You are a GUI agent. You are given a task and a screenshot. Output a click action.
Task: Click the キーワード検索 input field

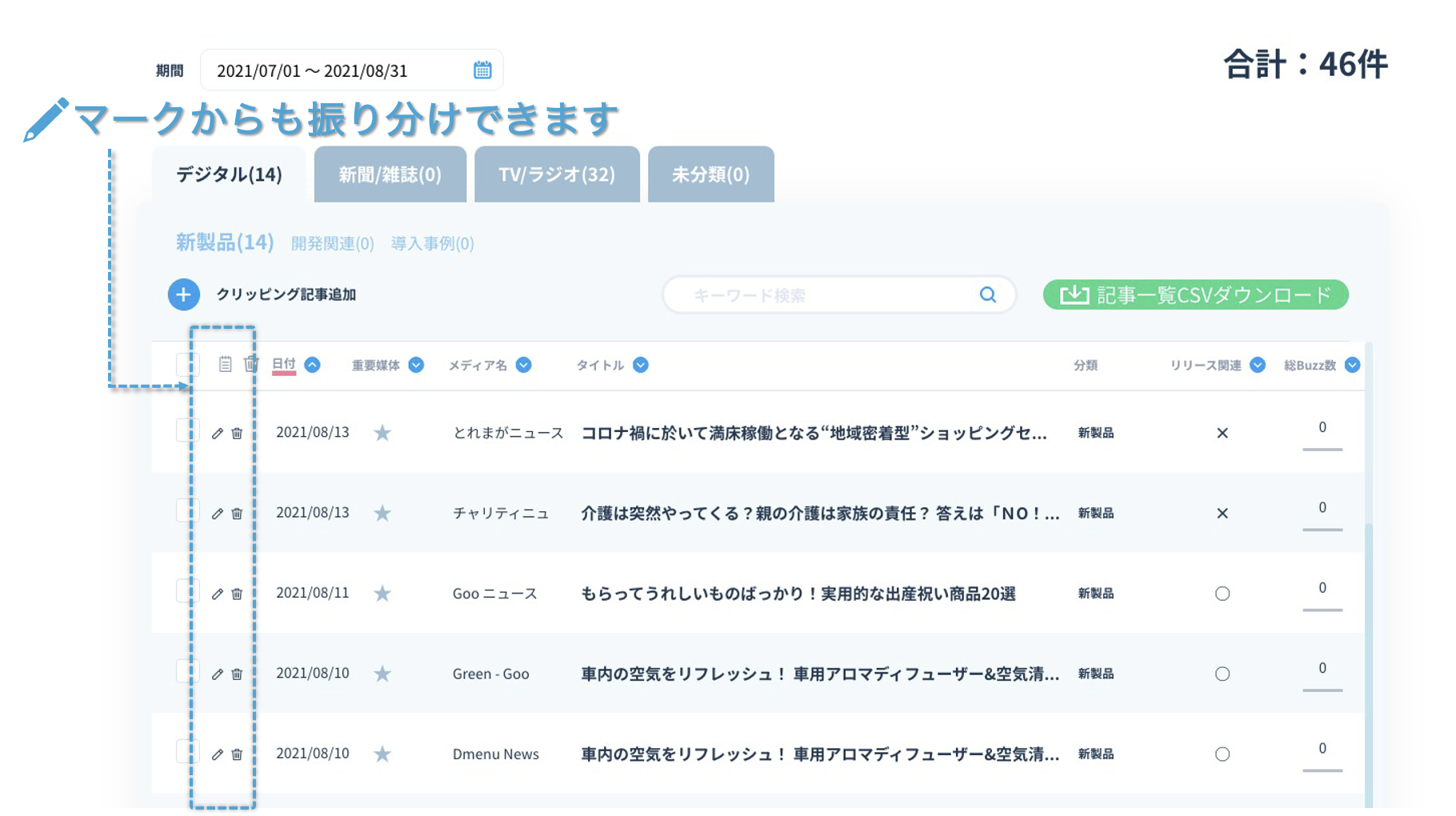pyautogui.click(x=824, y=295)
